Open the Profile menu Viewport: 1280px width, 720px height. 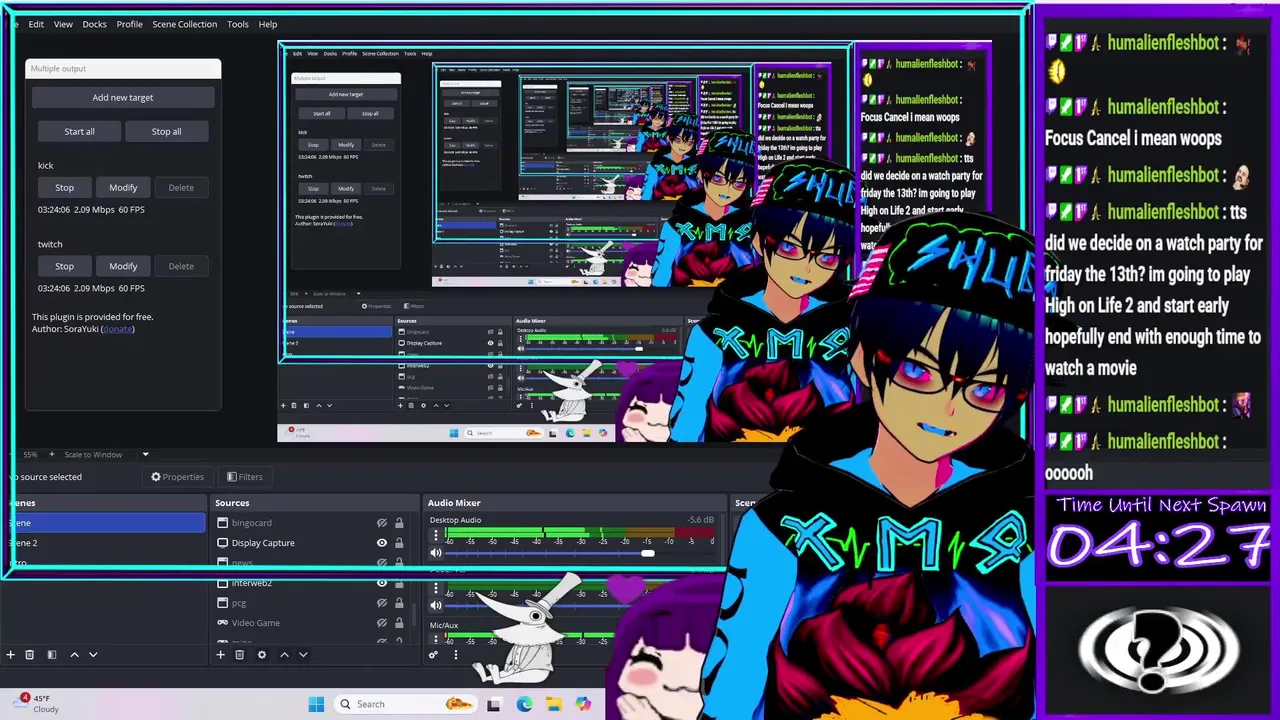[129, 24]
